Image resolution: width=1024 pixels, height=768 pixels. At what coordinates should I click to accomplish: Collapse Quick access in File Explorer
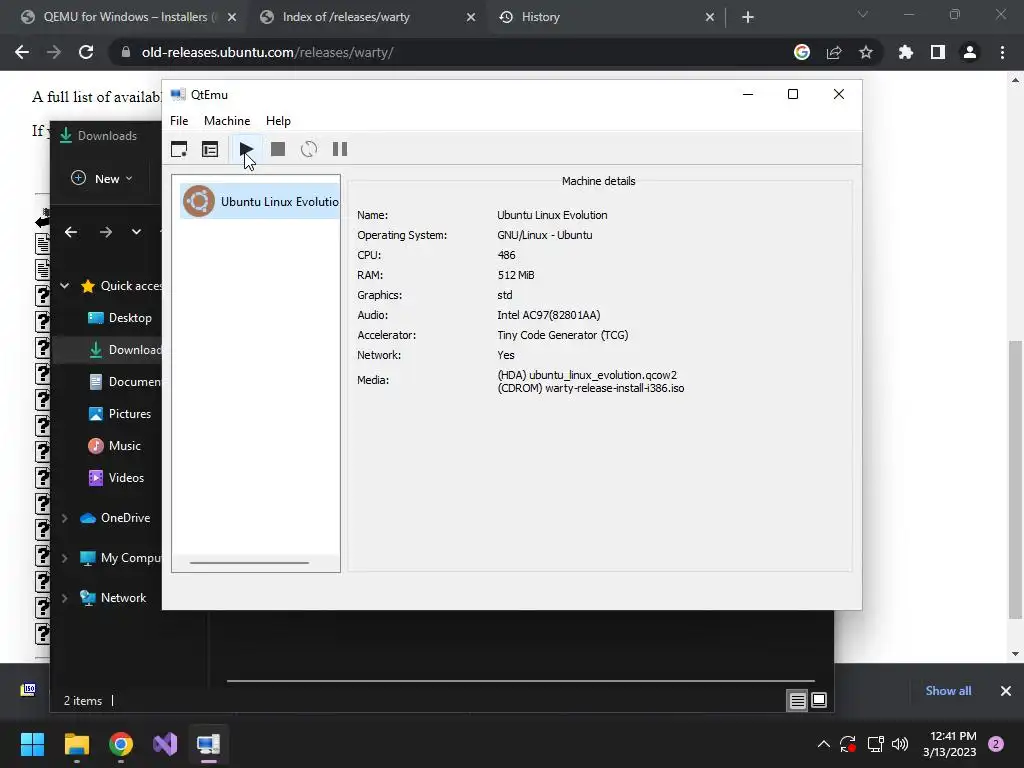point(65,285)
